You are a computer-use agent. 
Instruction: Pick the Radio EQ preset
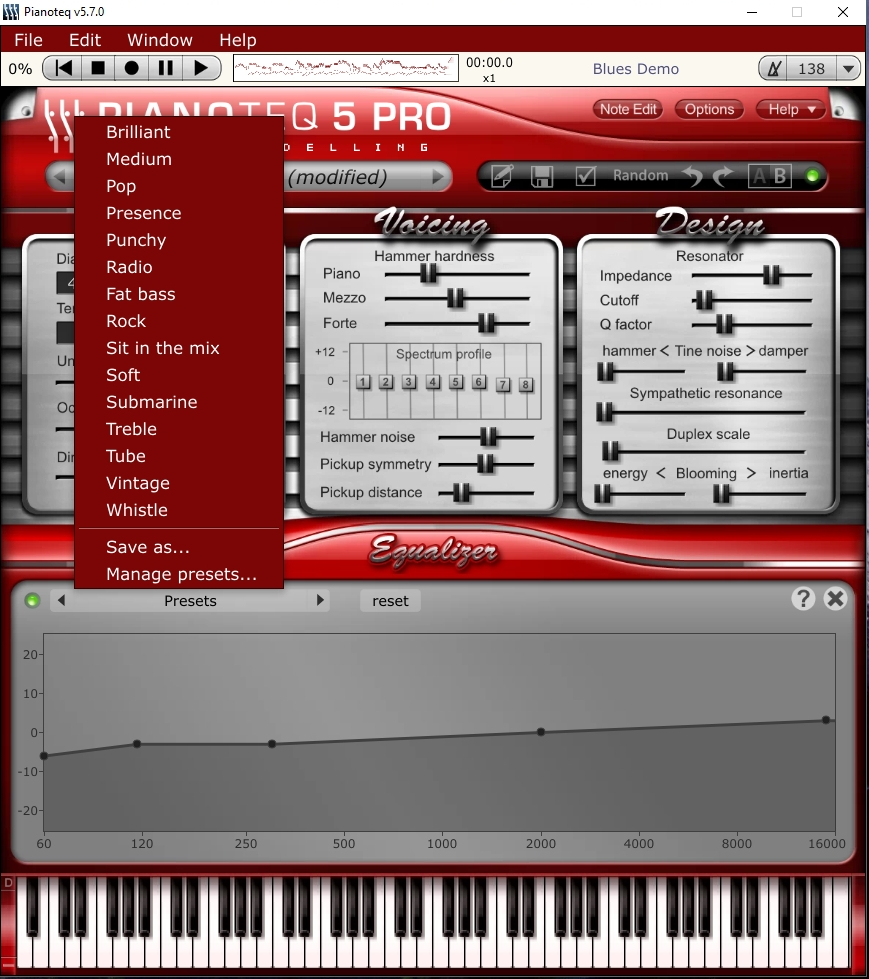[x=179, y=267]
